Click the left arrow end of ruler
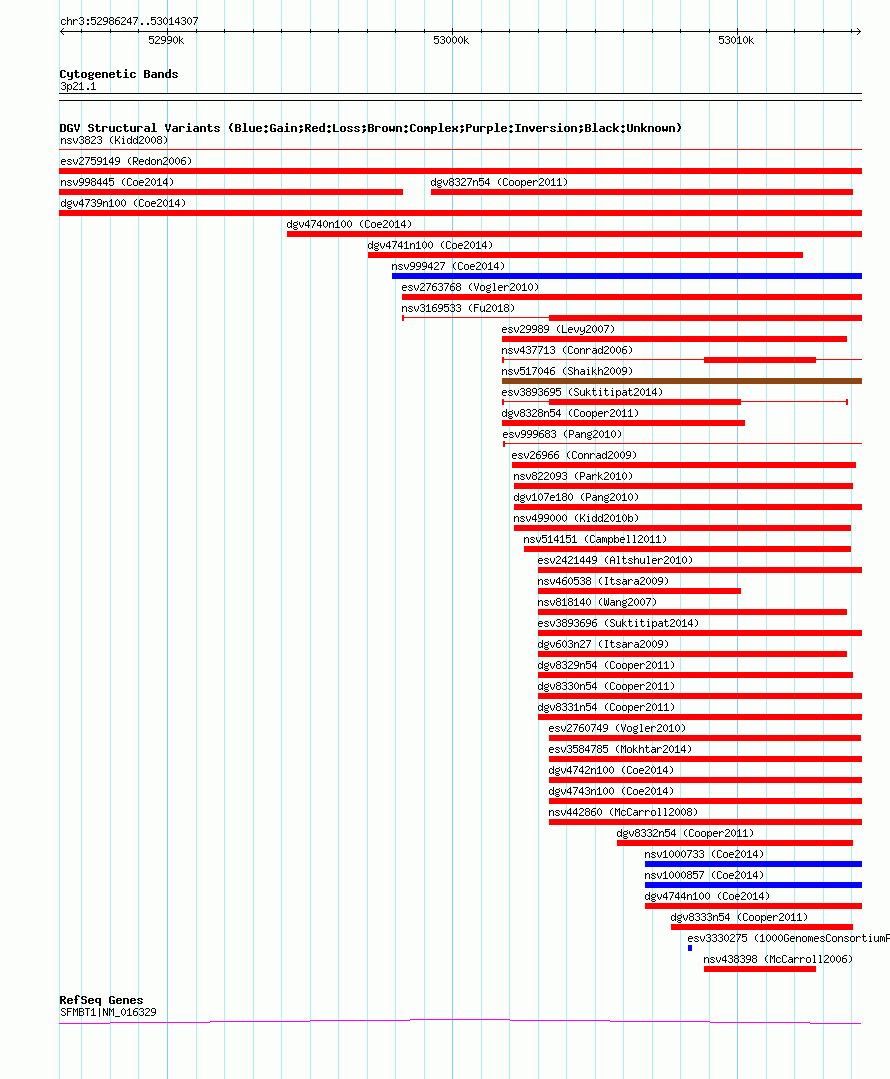 point(63,31)
